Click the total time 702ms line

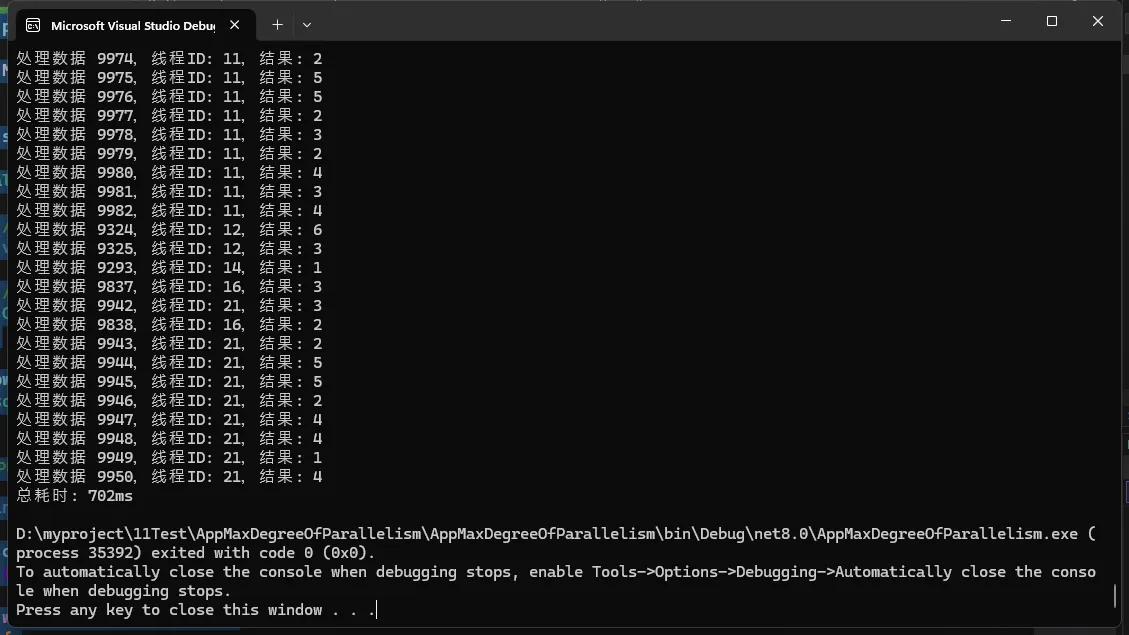click(74, 496)
